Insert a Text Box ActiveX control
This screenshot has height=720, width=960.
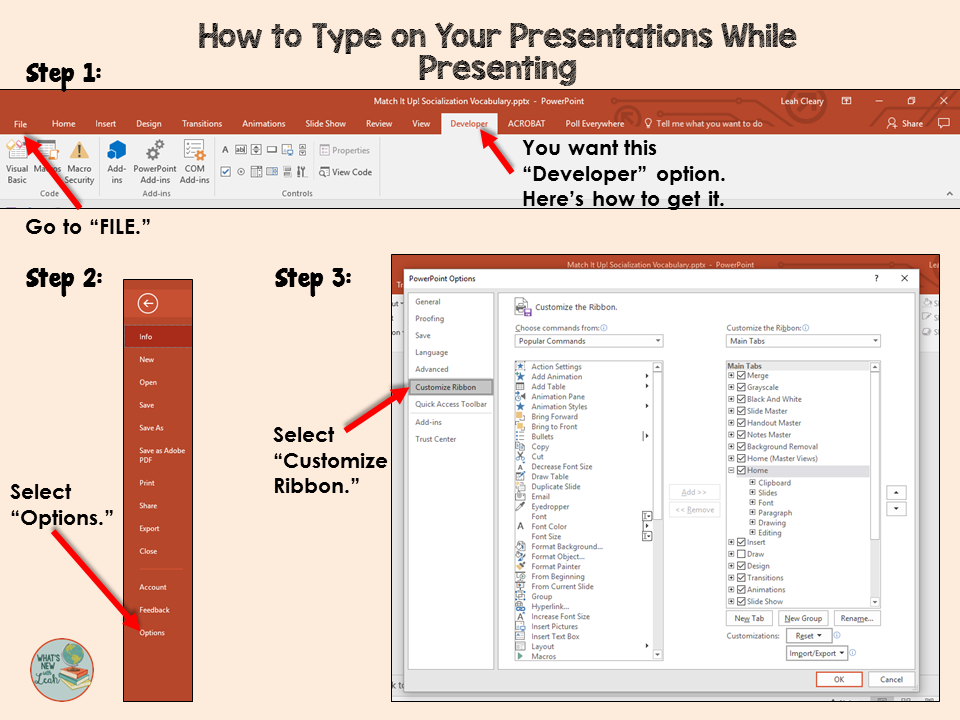click(x=240, y=149)
